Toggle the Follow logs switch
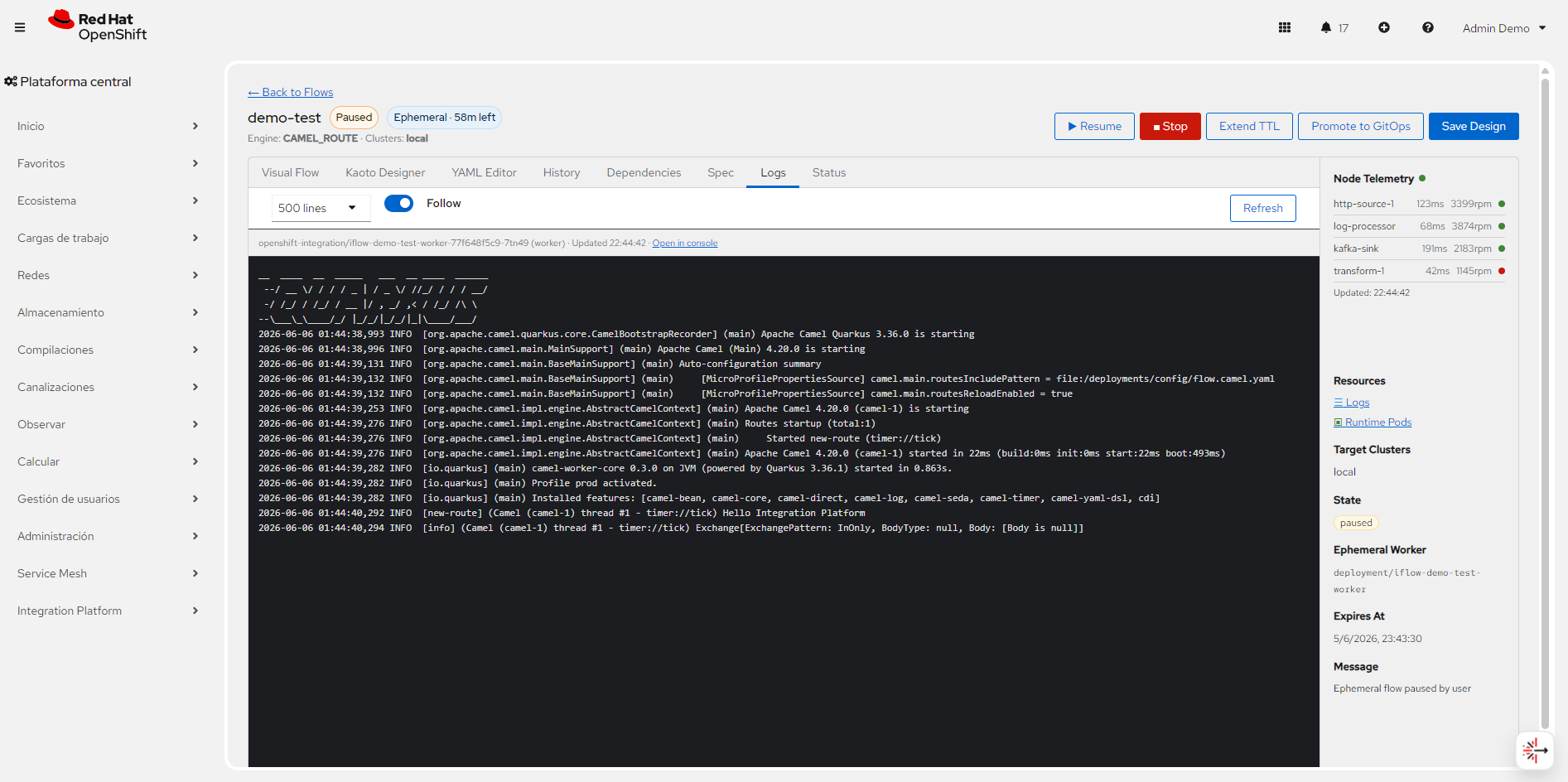The image size is (1568, 782). (x=398, y=203)
